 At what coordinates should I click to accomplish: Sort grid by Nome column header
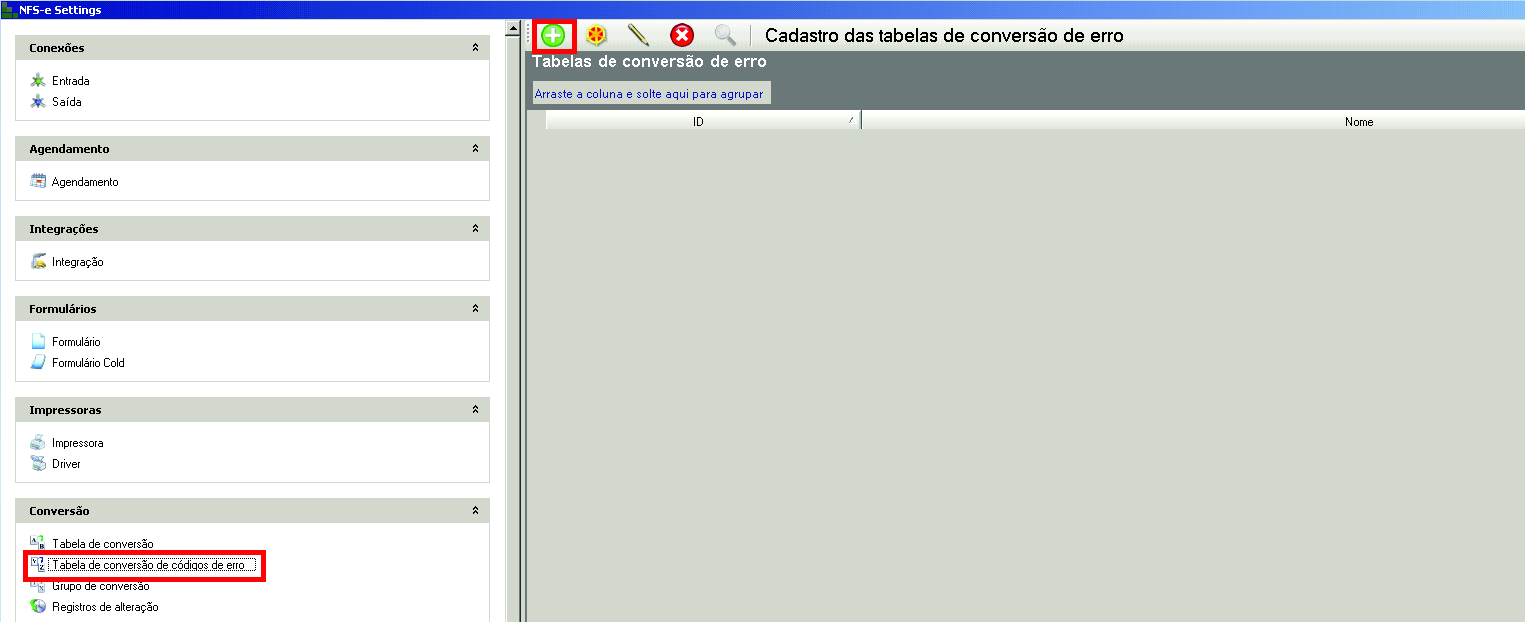pos(1193,121)
